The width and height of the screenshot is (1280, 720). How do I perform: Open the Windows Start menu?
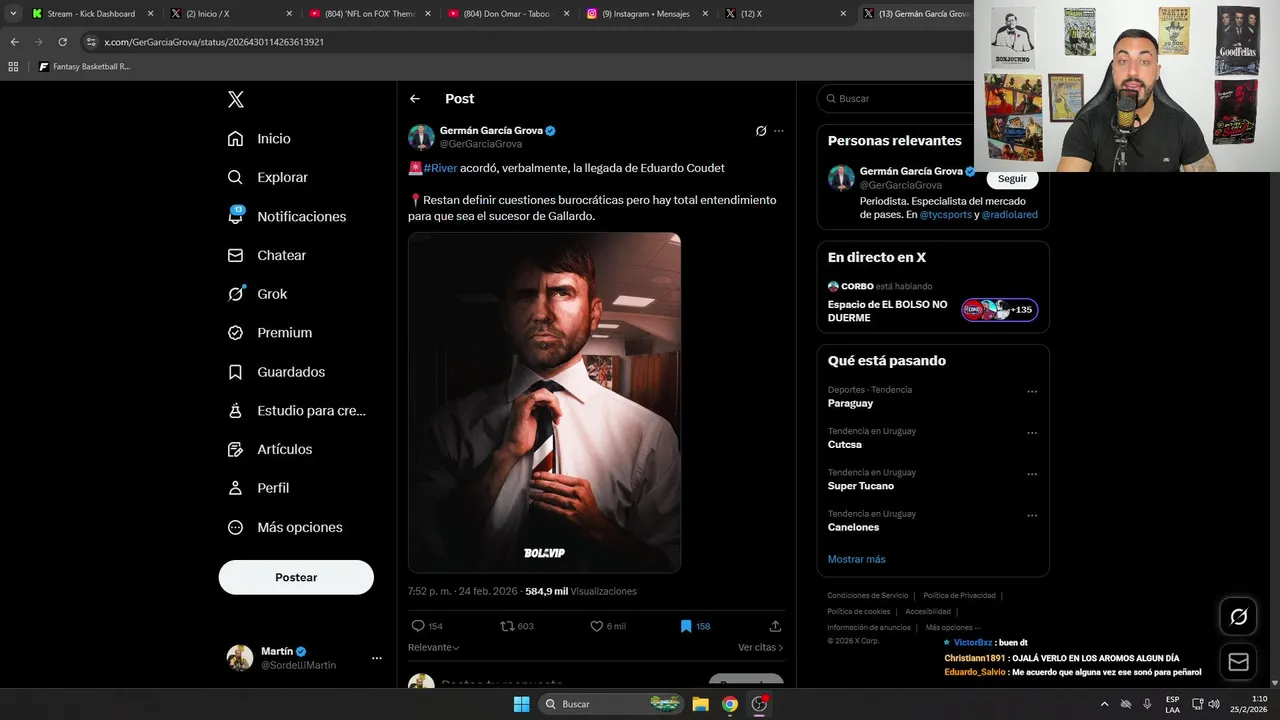click(521, 704)
